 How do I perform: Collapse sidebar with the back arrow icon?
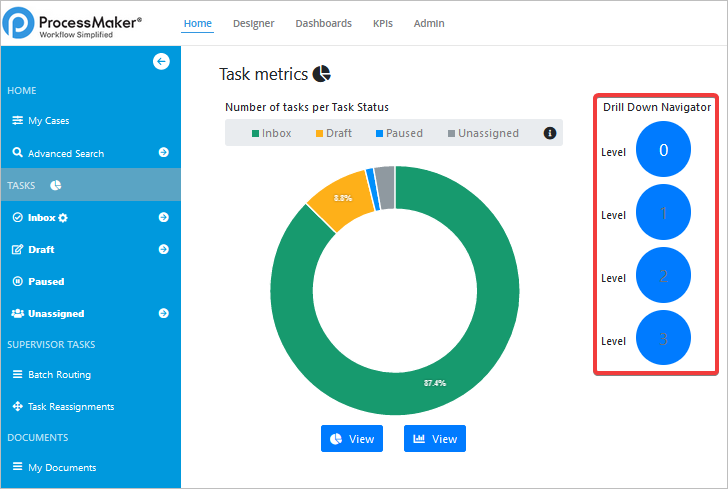click(161, 62)
